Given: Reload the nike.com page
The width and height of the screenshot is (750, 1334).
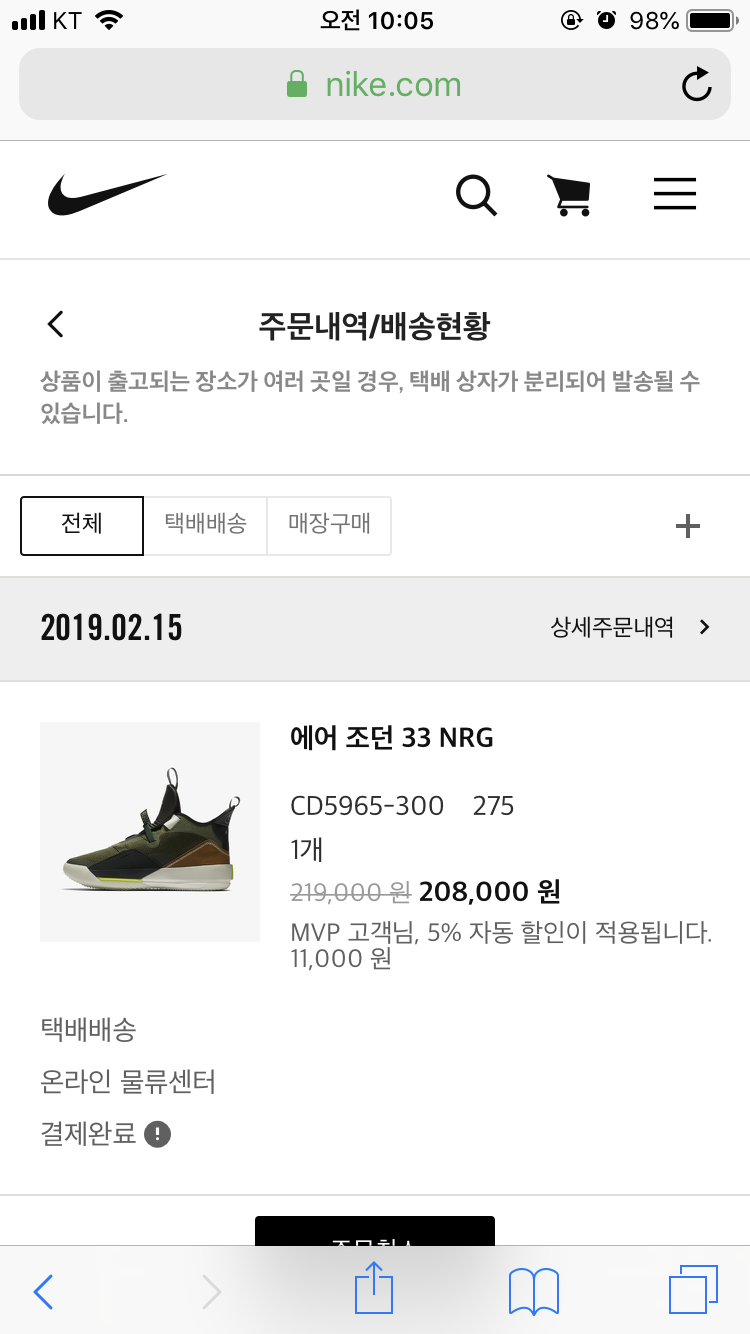Looking at the screenshot, I should tap(696, 85).
